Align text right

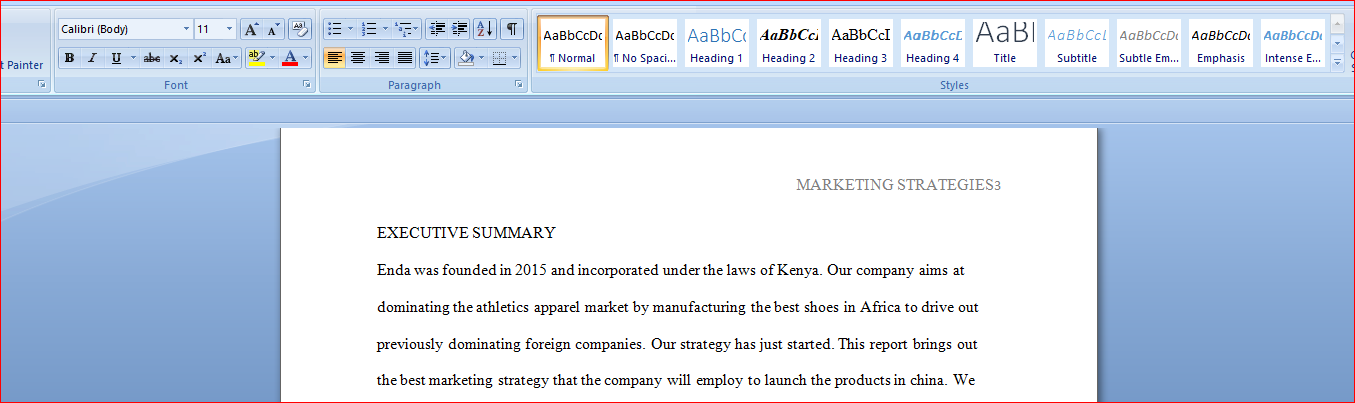(381, 58)
